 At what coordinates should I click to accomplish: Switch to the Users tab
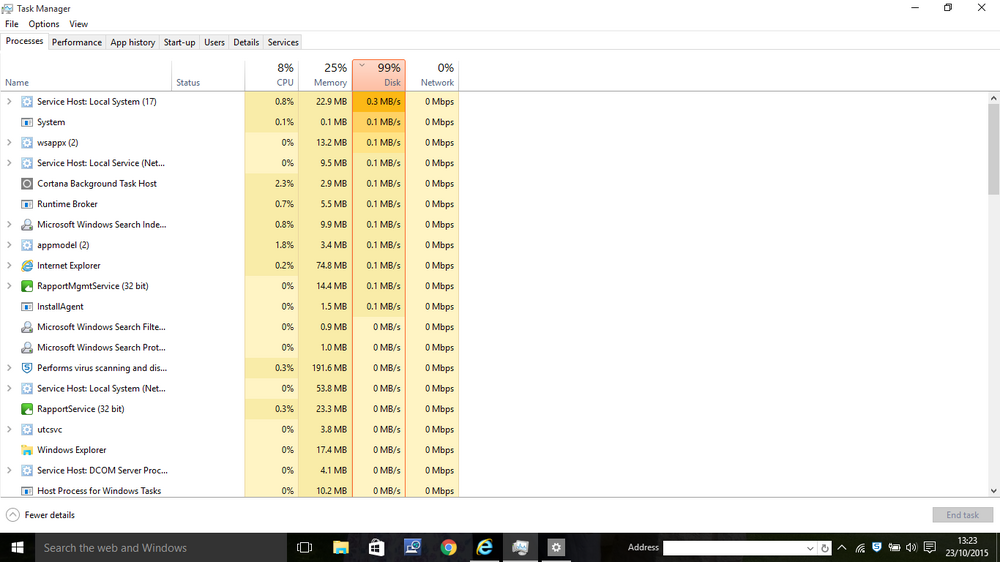[214, 42]
